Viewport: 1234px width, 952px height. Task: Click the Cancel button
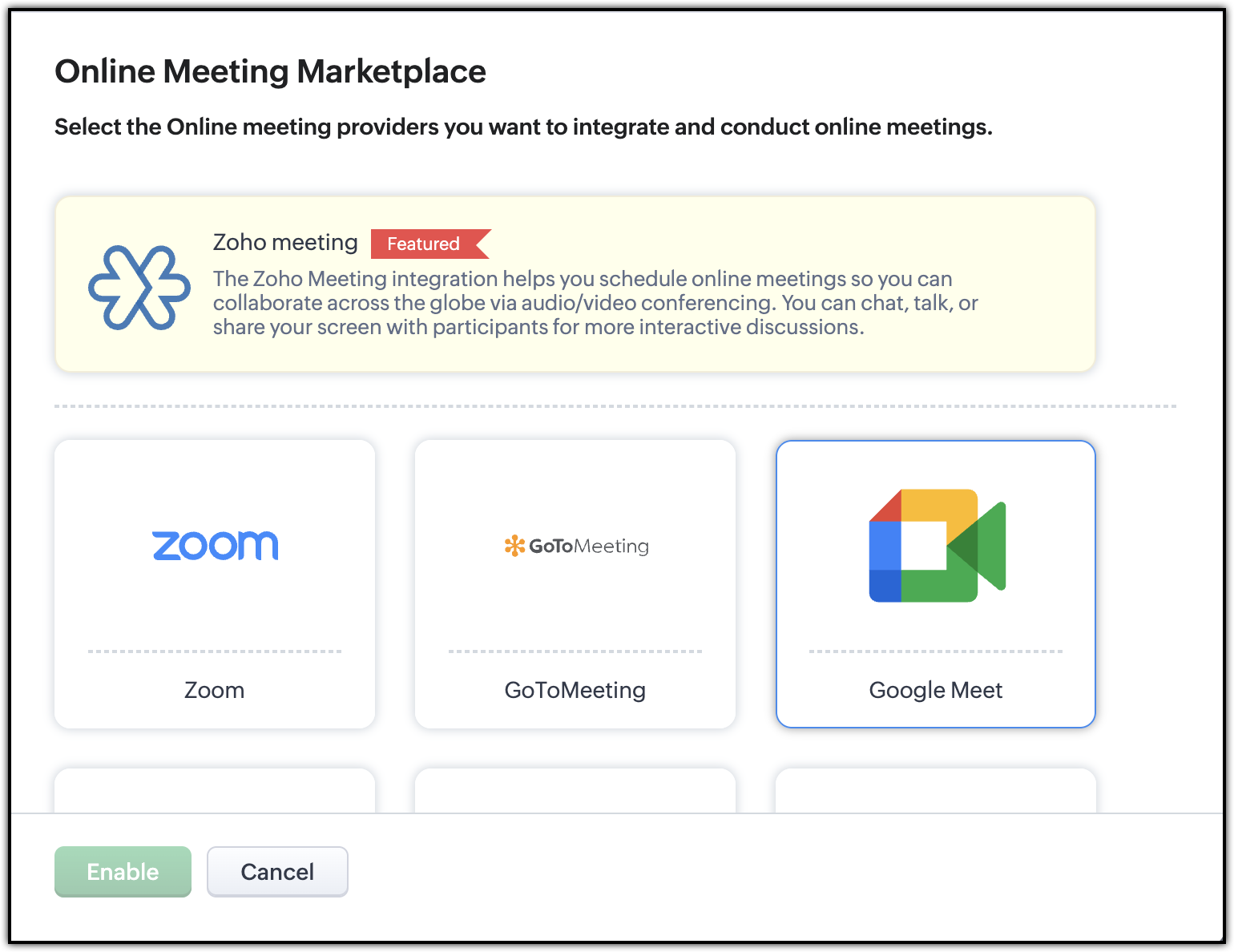pos(277,872)
